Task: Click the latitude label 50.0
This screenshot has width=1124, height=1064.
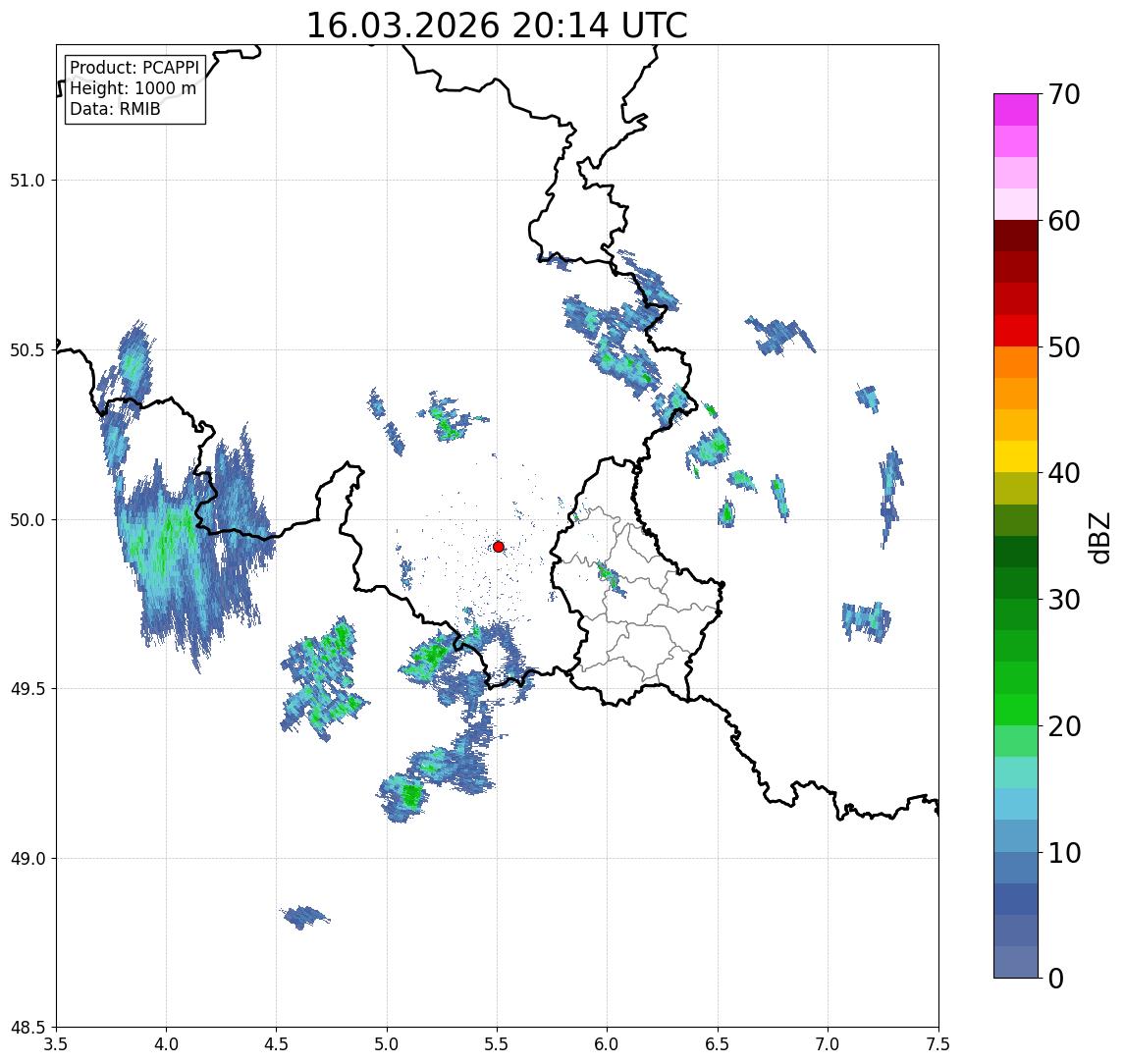Action: point(27,520)
